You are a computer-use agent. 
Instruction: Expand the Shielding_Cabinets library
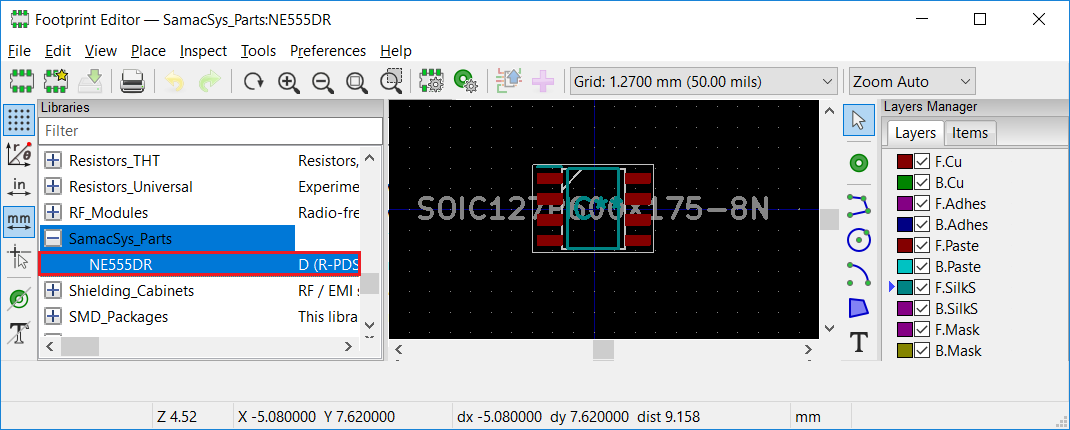click(x=53, y=291)
